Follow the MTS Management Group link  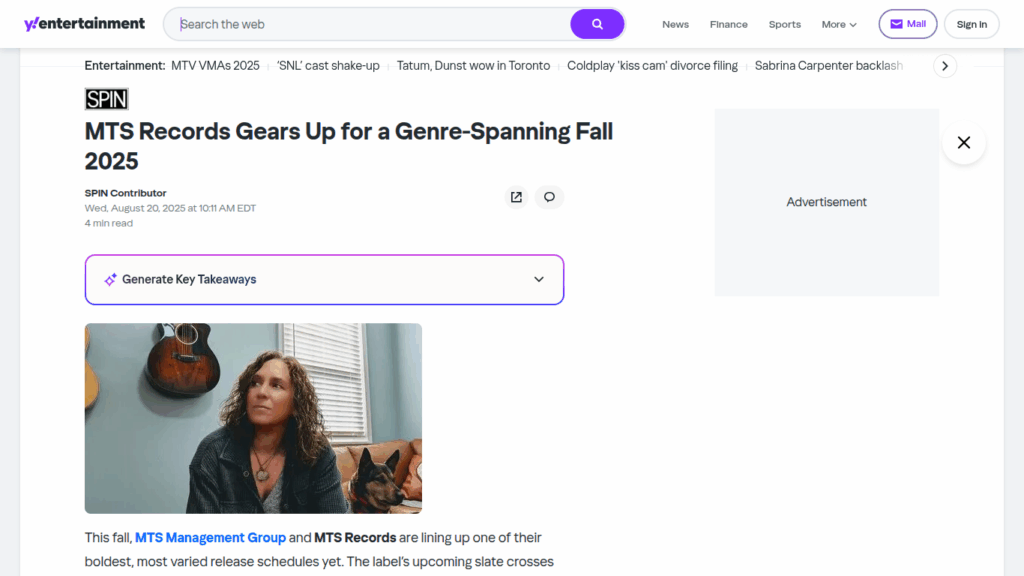[x=210, y=538]
